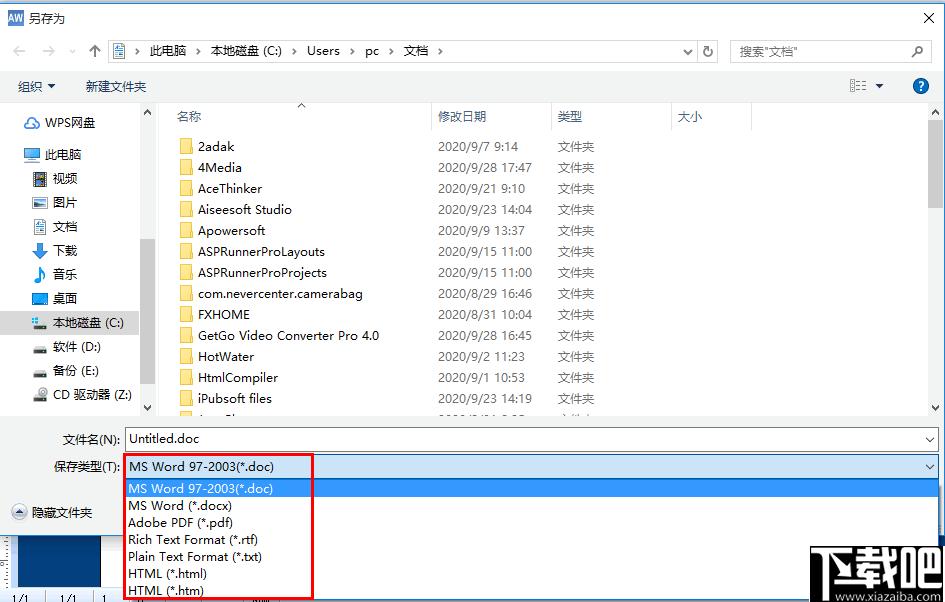Choose MS Word 97-2003(*.doc) list option
The height and width of the screenshot is (602, 945).
pos(532,489)
